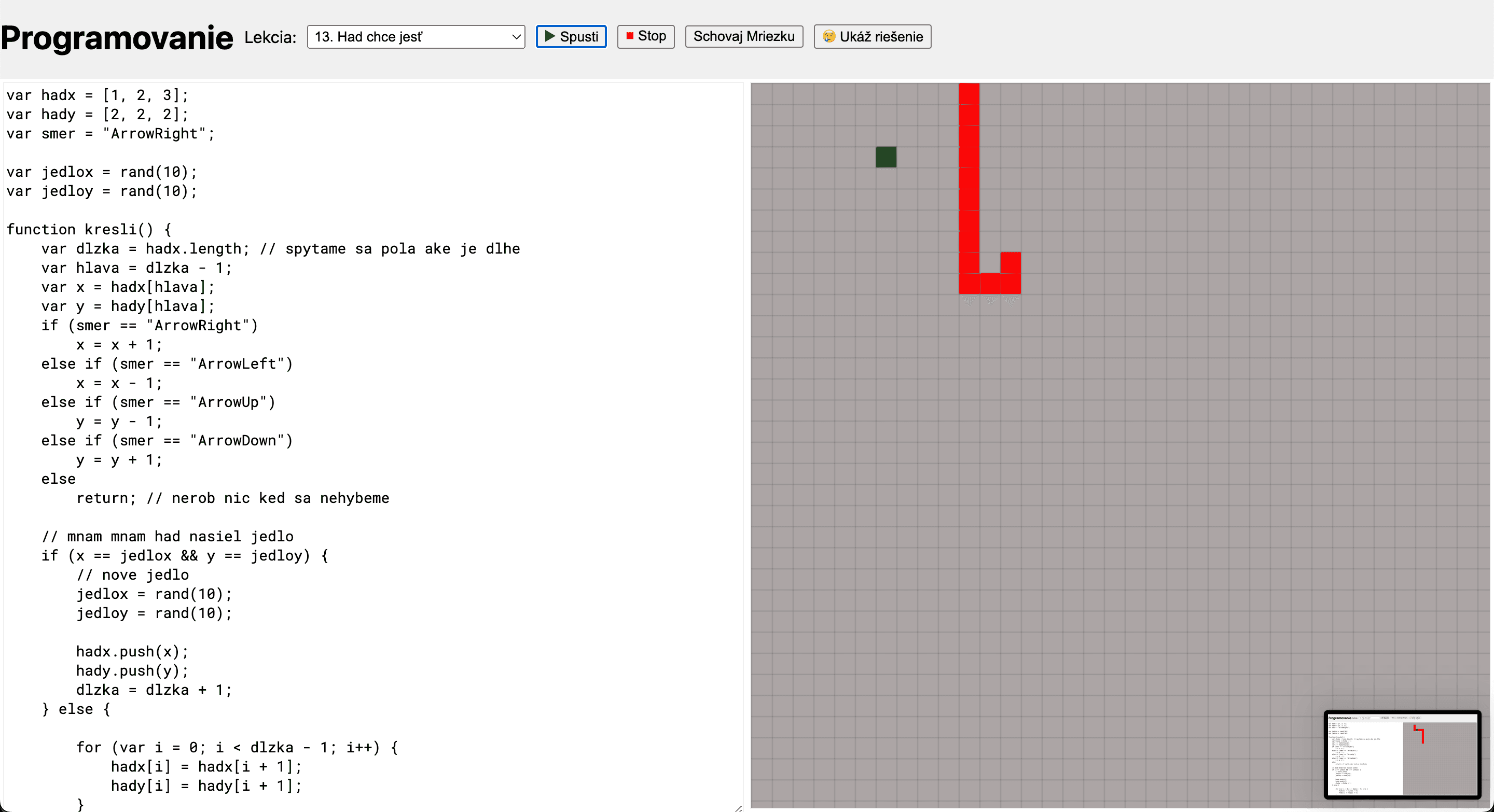
Task: Click line 'var jedloy = rand(10);' at top
Action: tap(102, 191)
